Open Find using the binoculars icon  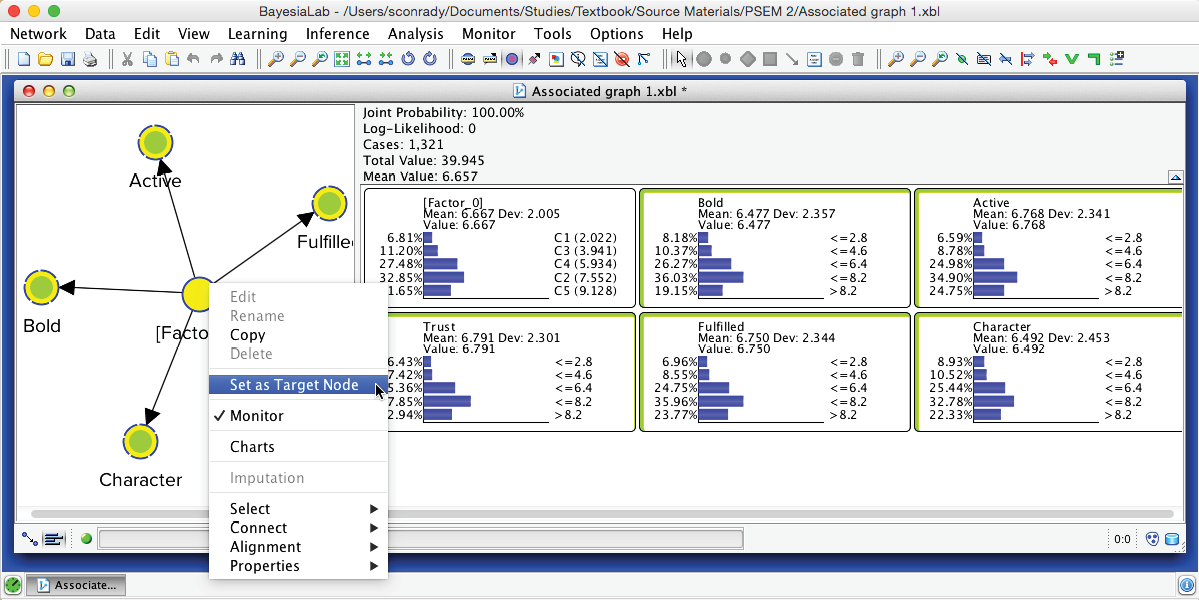[238, 59]
